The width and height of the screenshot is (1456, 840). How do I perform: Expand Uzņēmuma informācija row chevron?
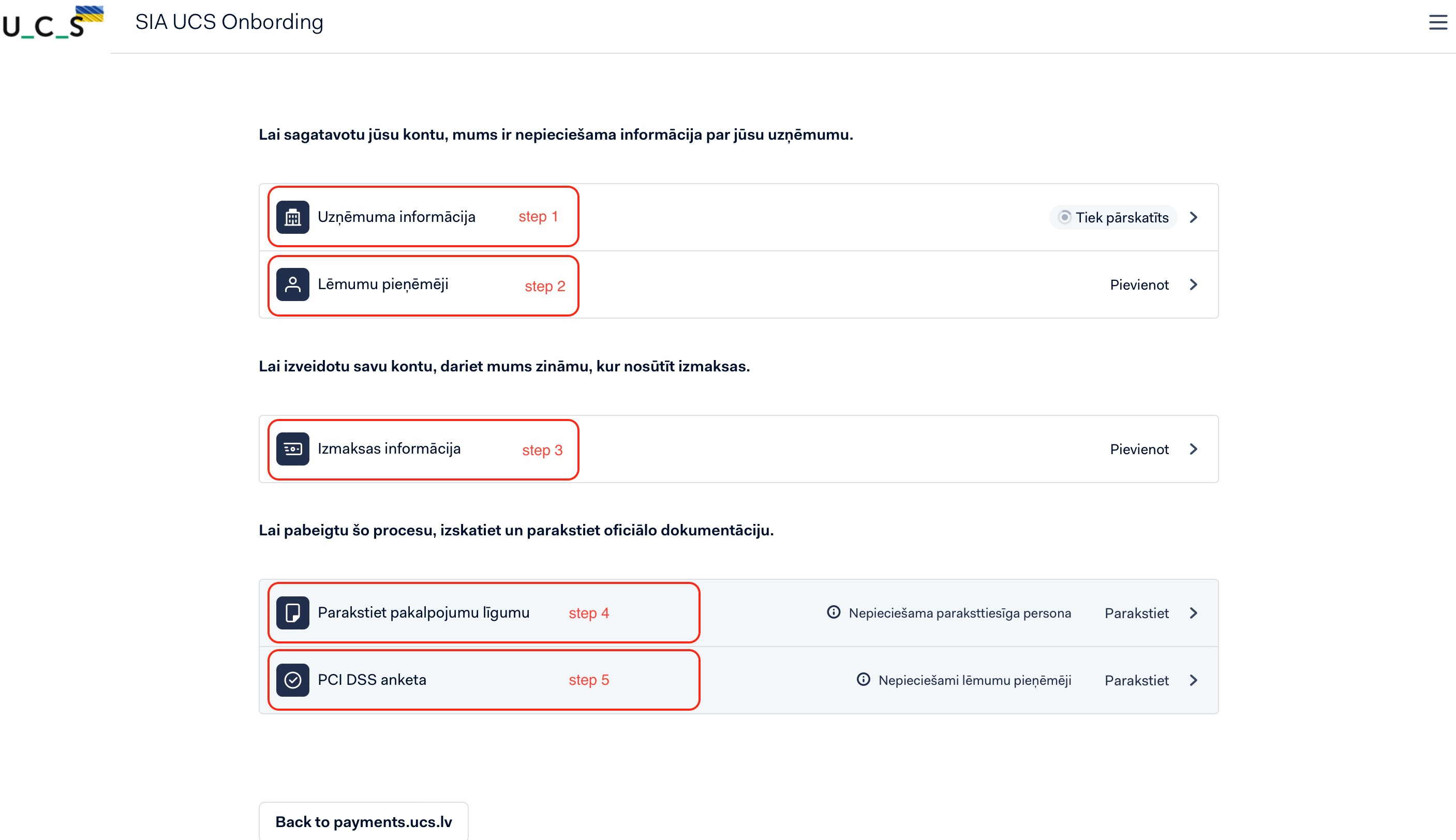(x=1194, y=217)
